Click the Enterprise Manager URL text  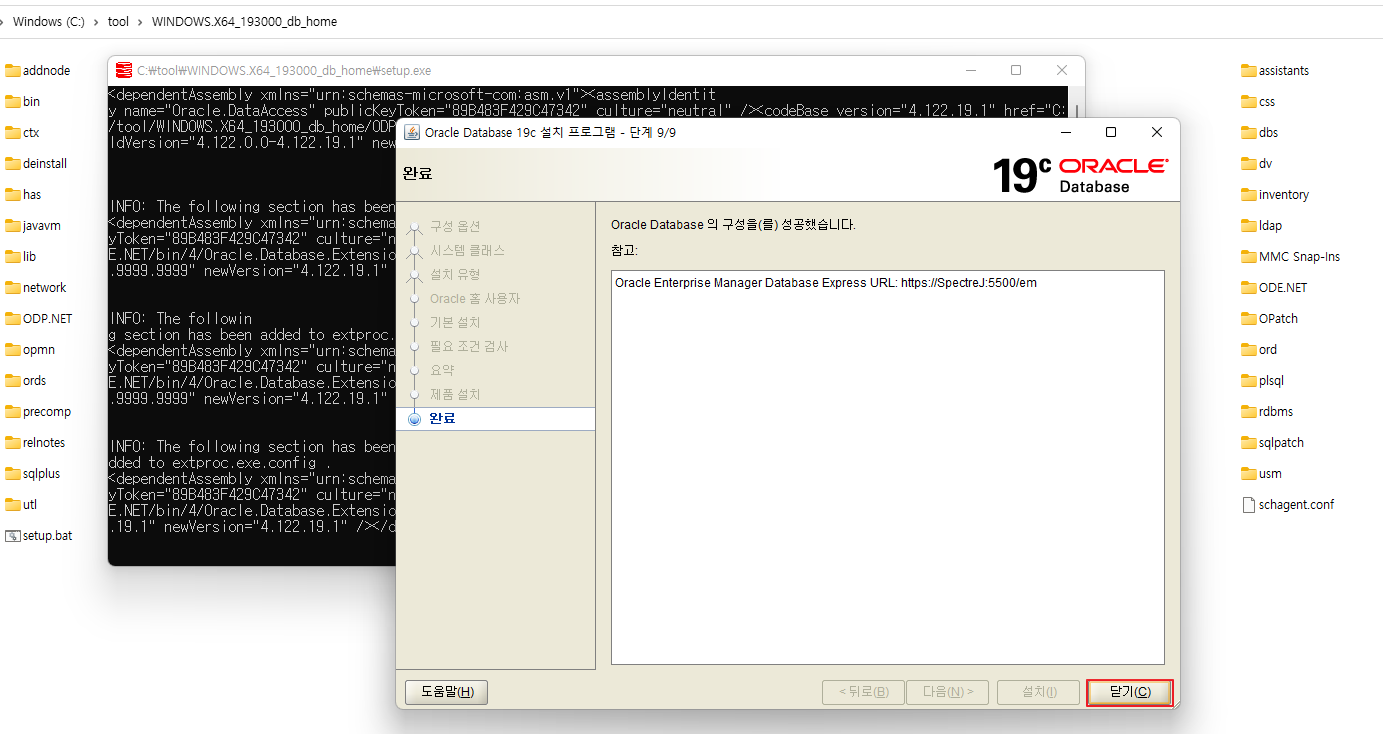pos(826,283)
